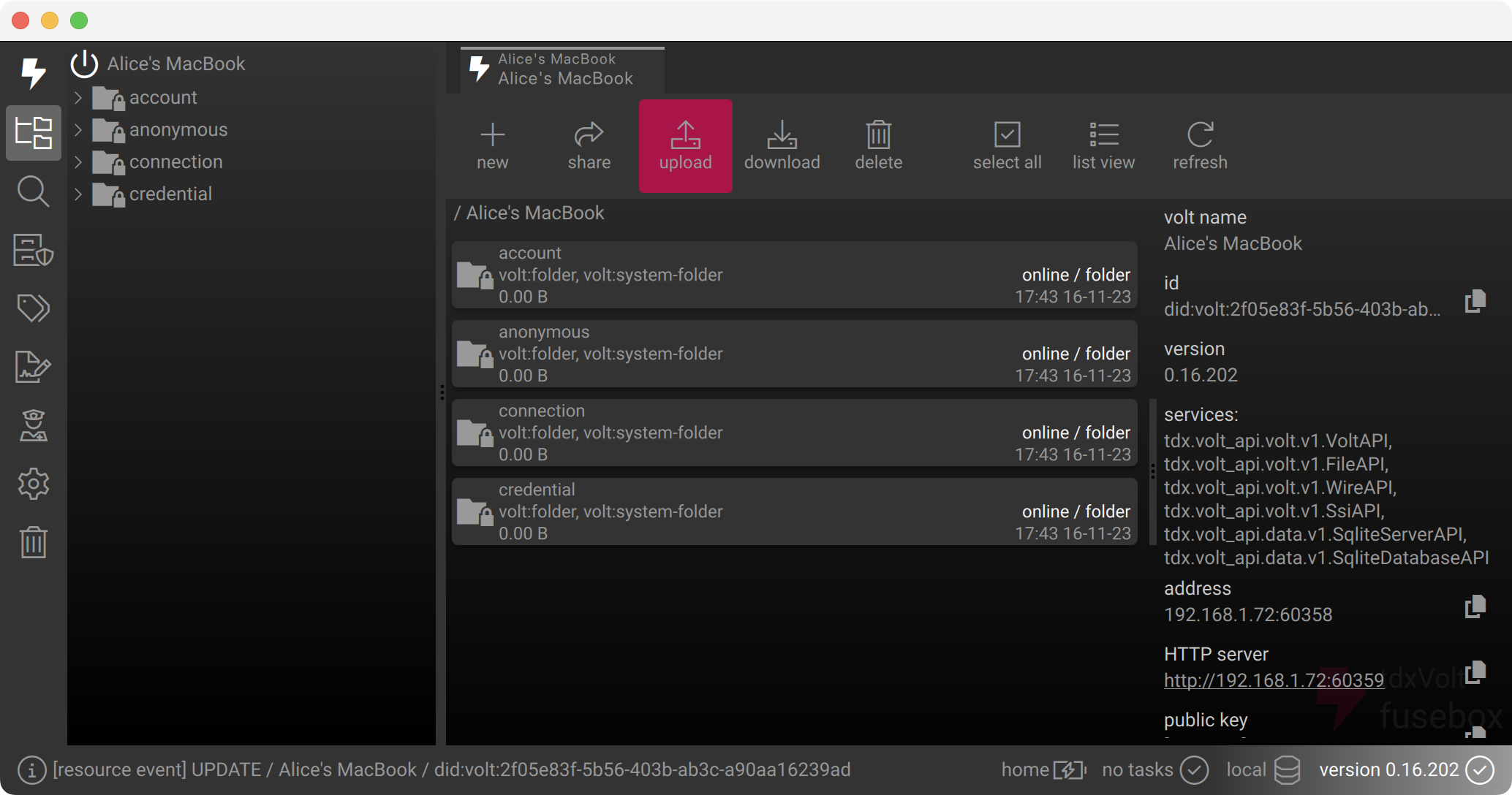
Task: Select account in the tree
Action: click(x=163, y=97)
